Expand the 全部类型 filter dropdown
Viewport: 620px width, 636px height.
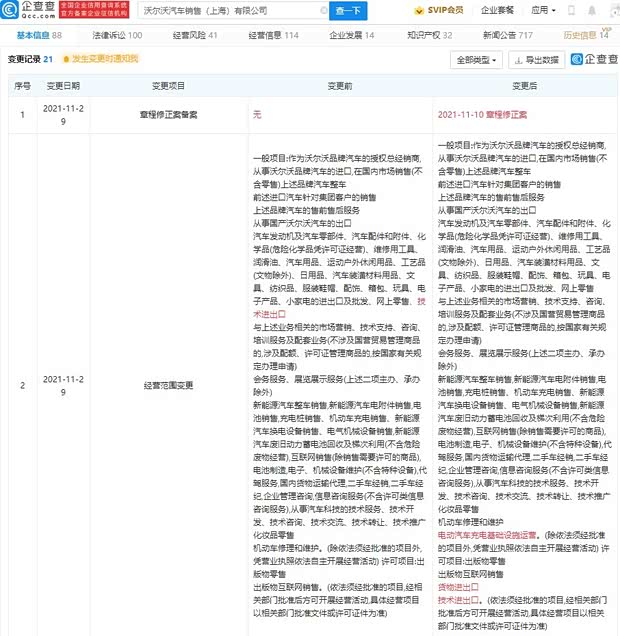pyautogui.click(x=476, y=60)
